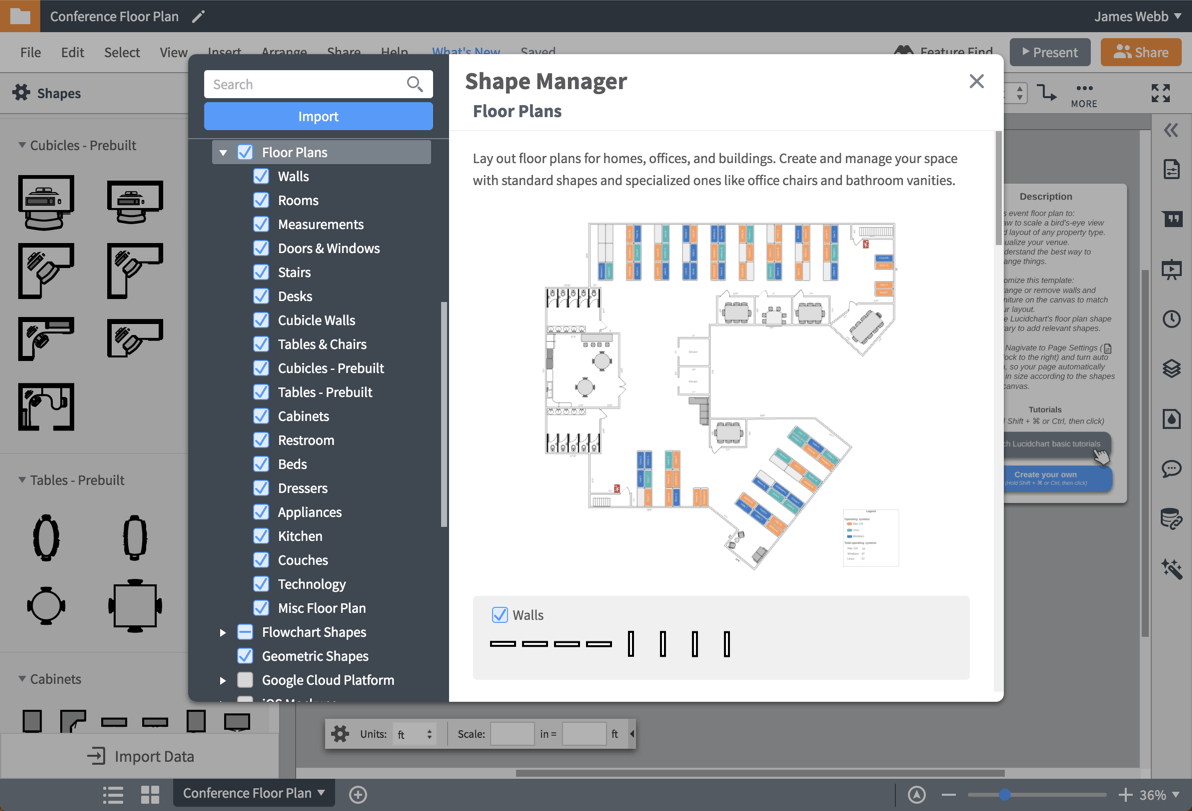Open the File menu
This screenshot has width=1192, height=811.
(x=30, y=52)
